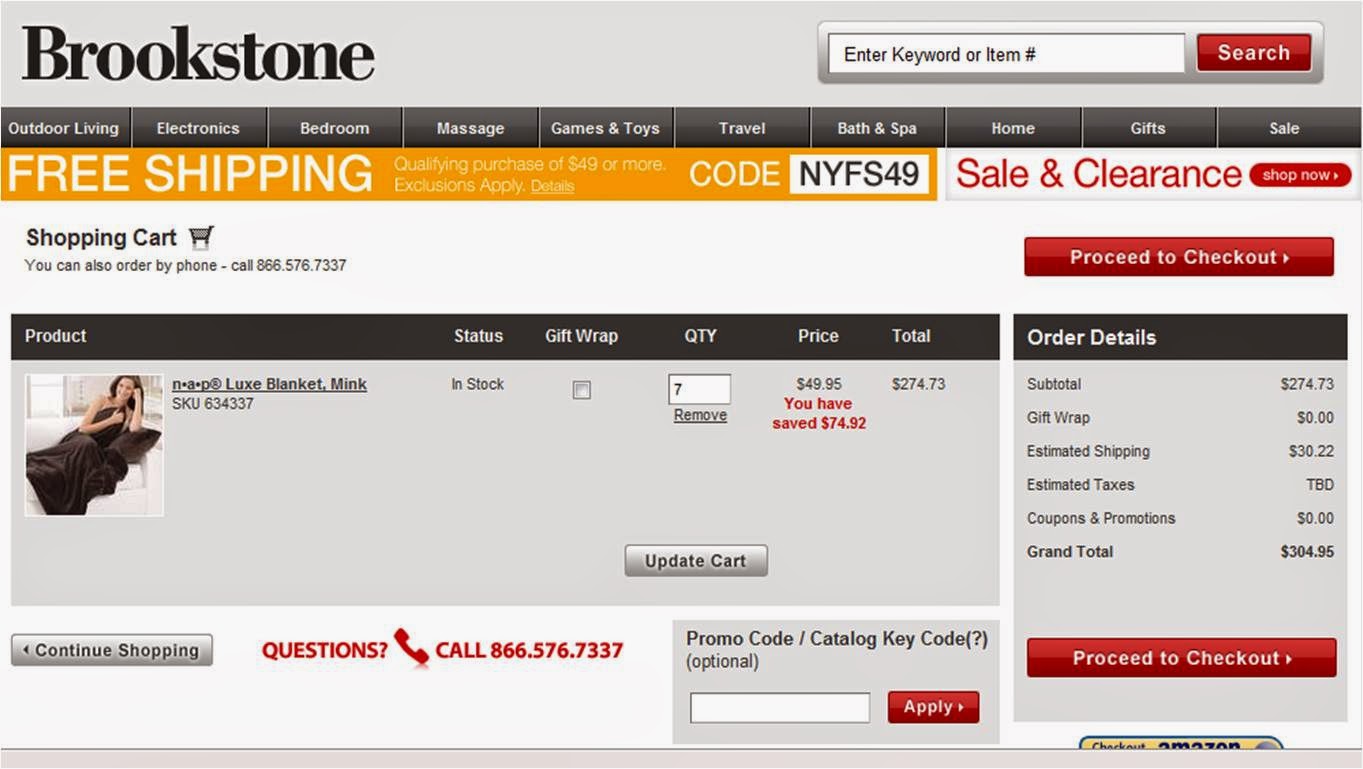Viewport: 1363px width, 769px height.
Task: Click the Promo Code / Catalog Key Code label
Action: (x=837, y=639)
